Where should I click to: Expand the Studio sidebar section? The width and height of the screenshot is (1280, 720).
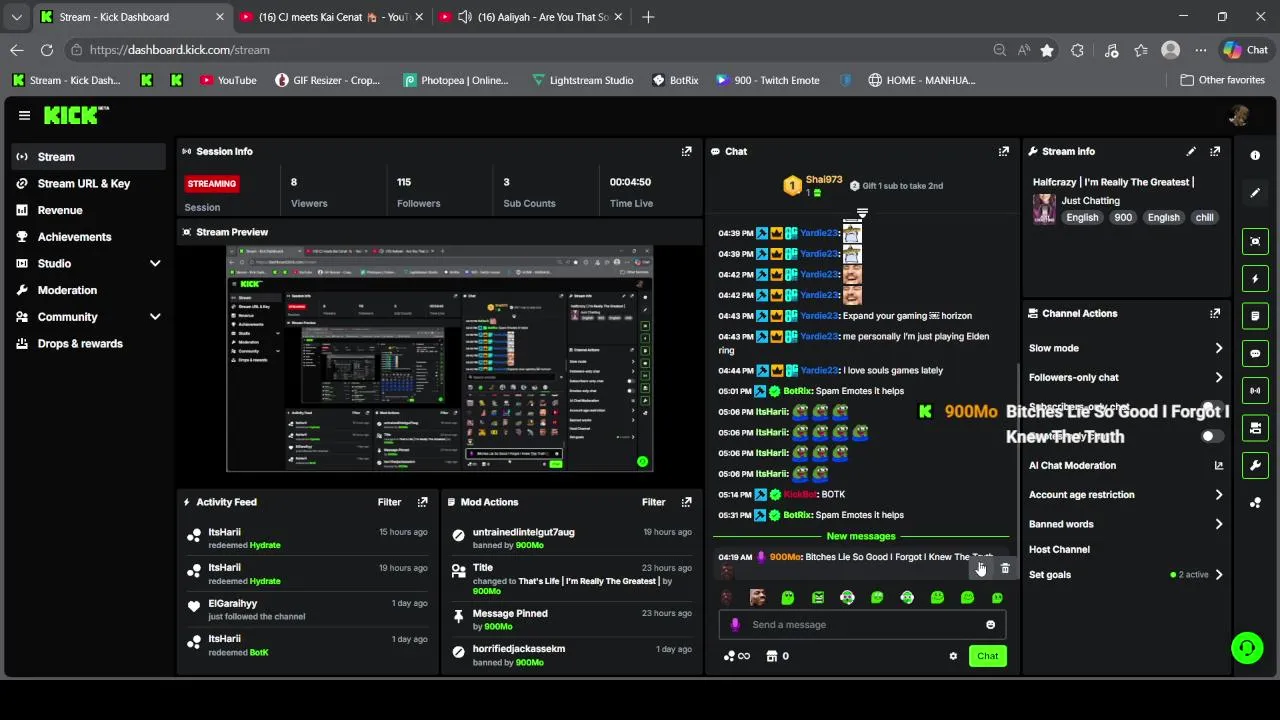[x=155, y=263]
